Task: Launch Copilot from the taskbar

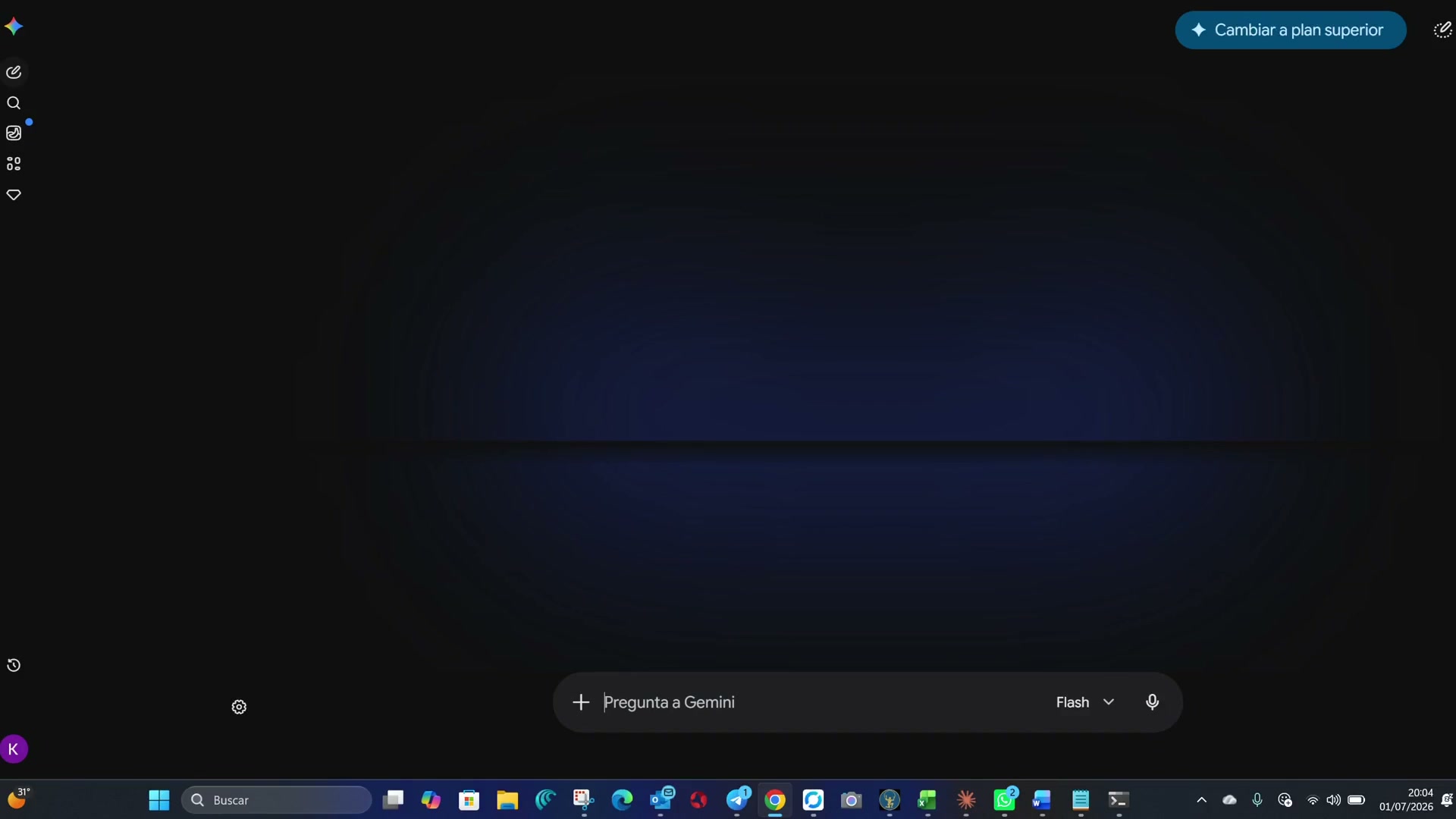Action: (431, 800)
